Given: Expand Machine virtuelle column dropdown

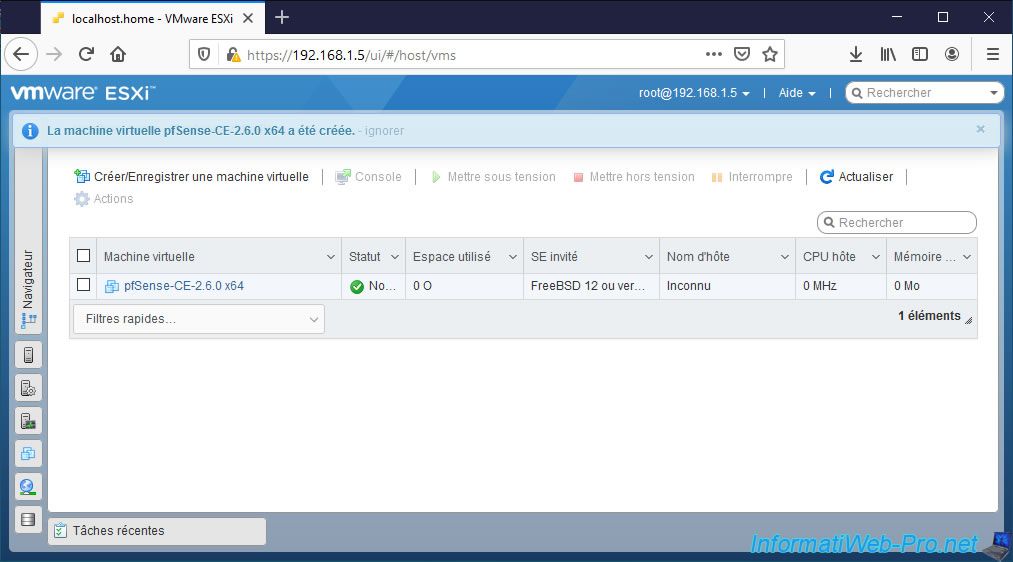Looking at the screenshot, I should [x=331, y=257].
